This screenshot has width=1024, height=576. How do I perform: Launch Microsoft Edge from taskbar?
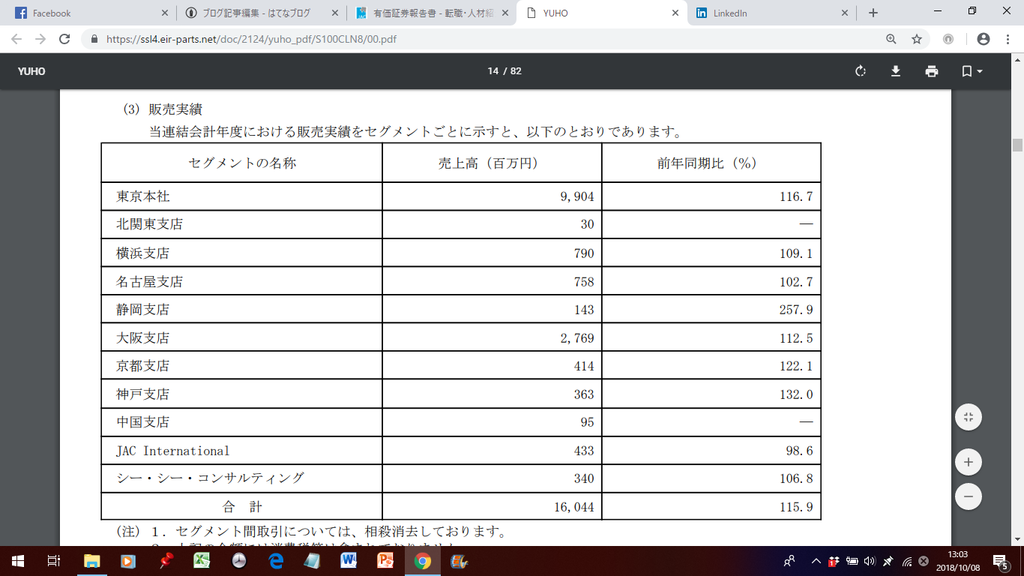[276, 562]
